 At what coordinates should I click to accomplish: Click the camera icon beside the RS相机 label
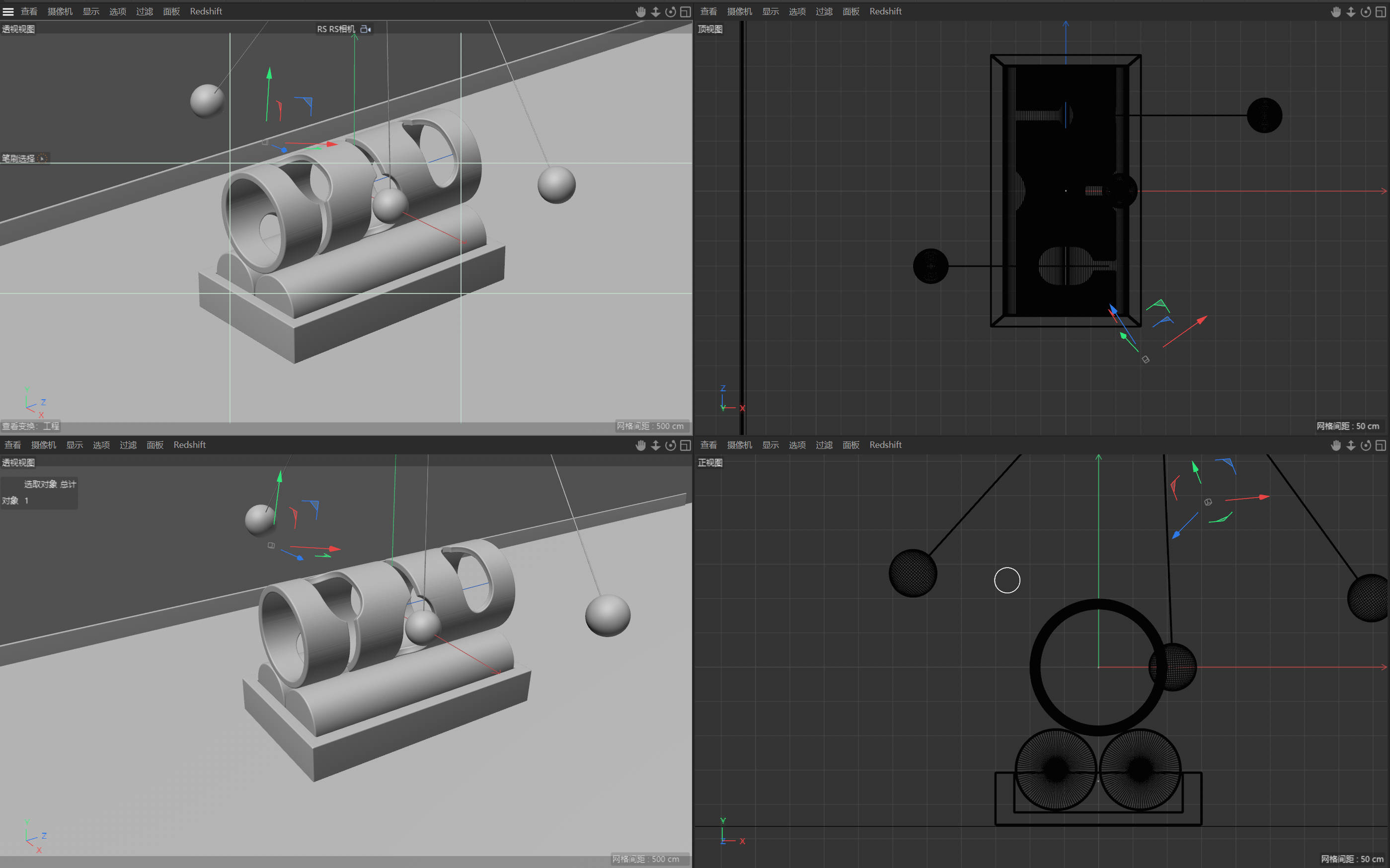[365, 29]
